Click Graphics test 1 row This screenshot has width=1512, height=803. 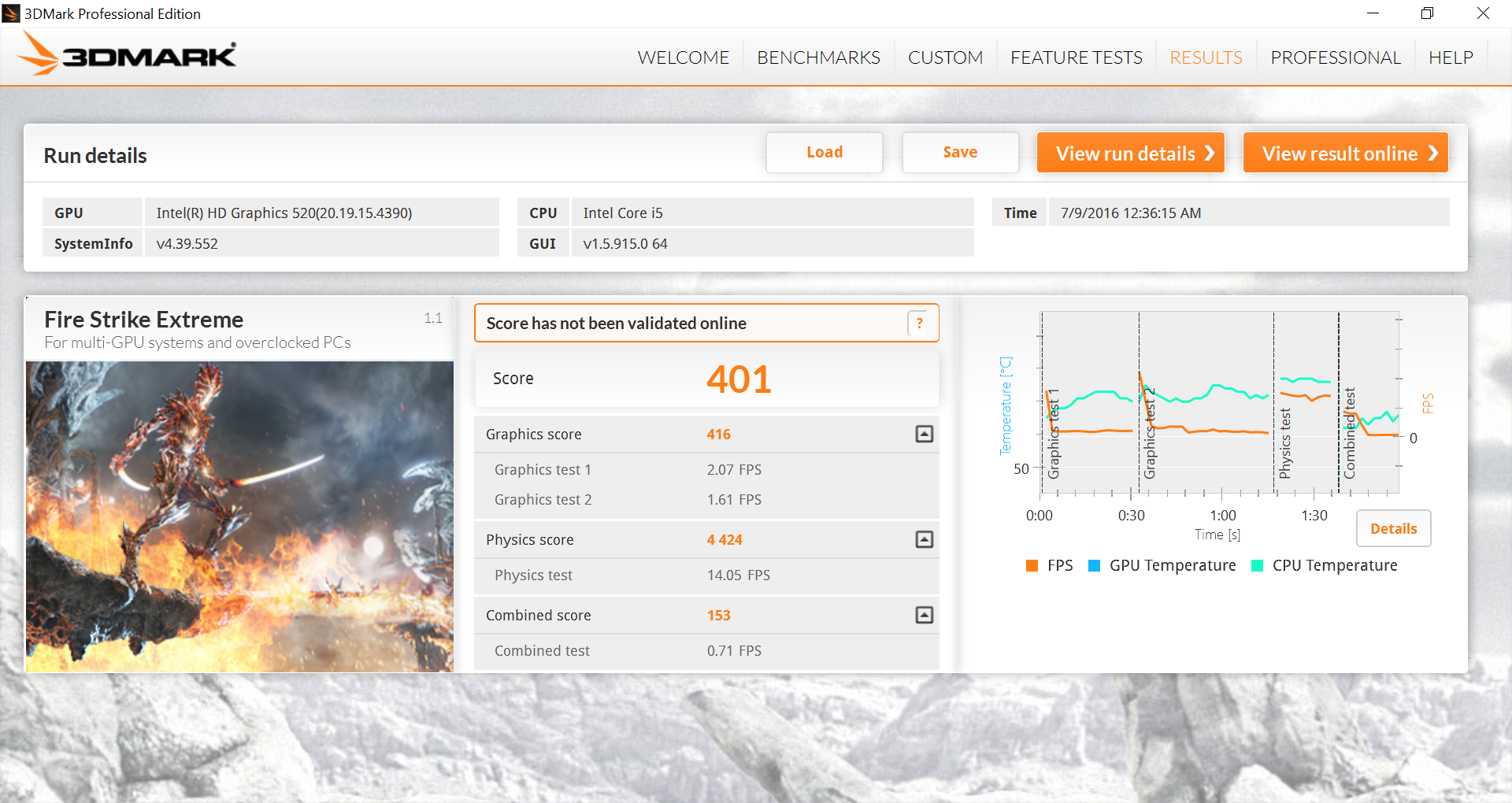706,469
